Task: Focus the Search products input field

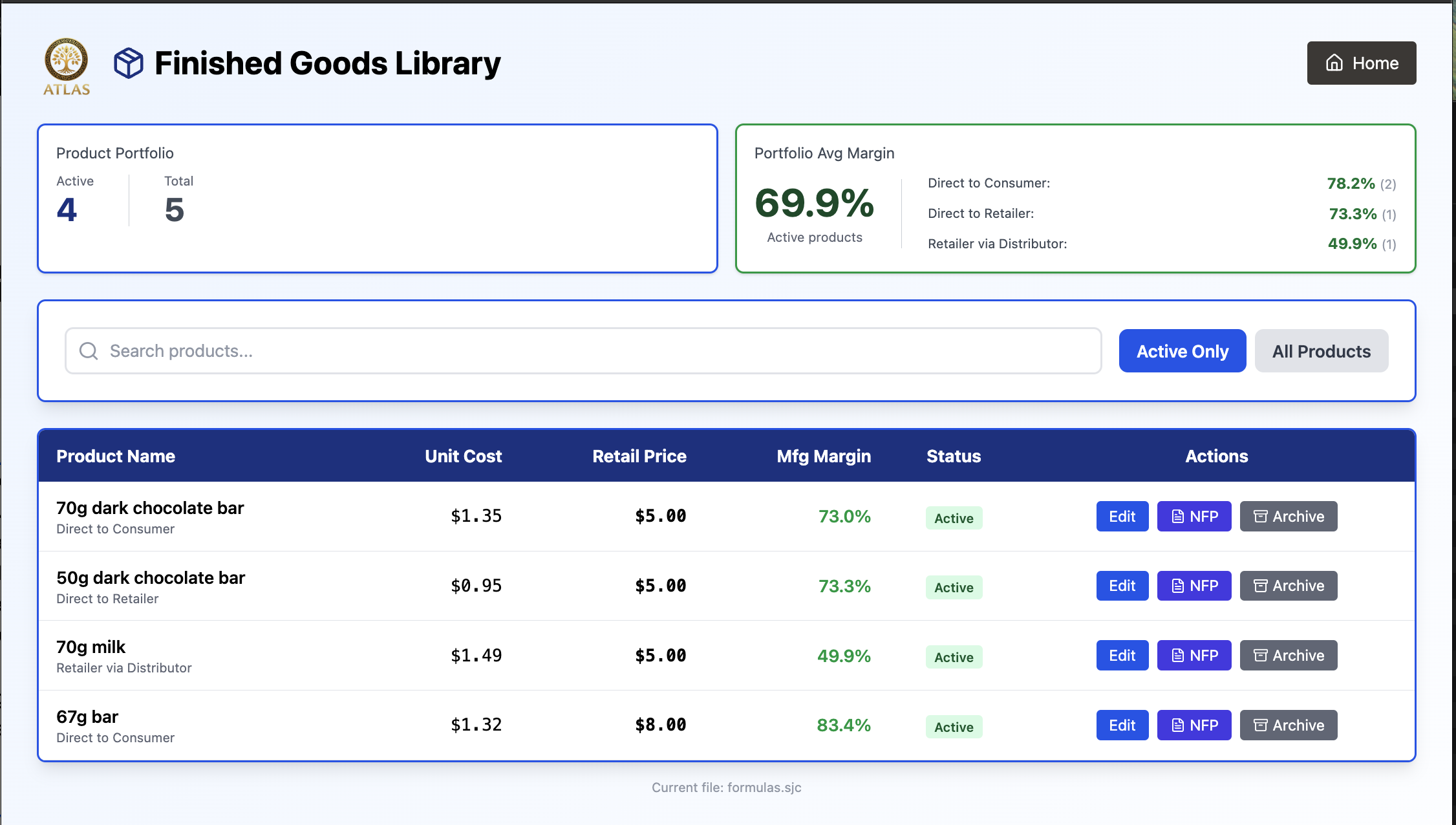Action: coord(582,351)
